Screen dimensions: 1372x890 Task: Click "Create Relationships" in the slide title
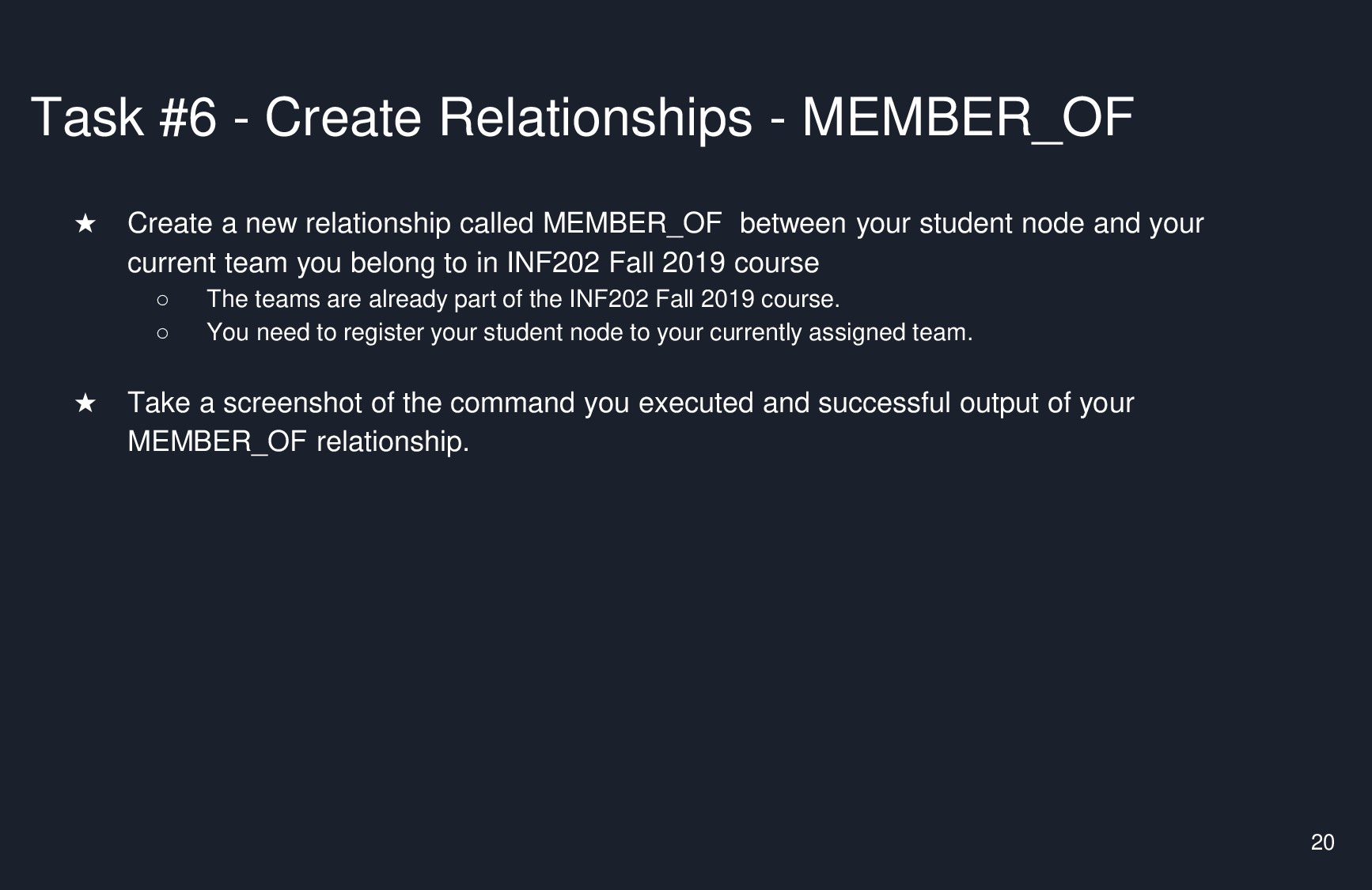tap(508, 117)
